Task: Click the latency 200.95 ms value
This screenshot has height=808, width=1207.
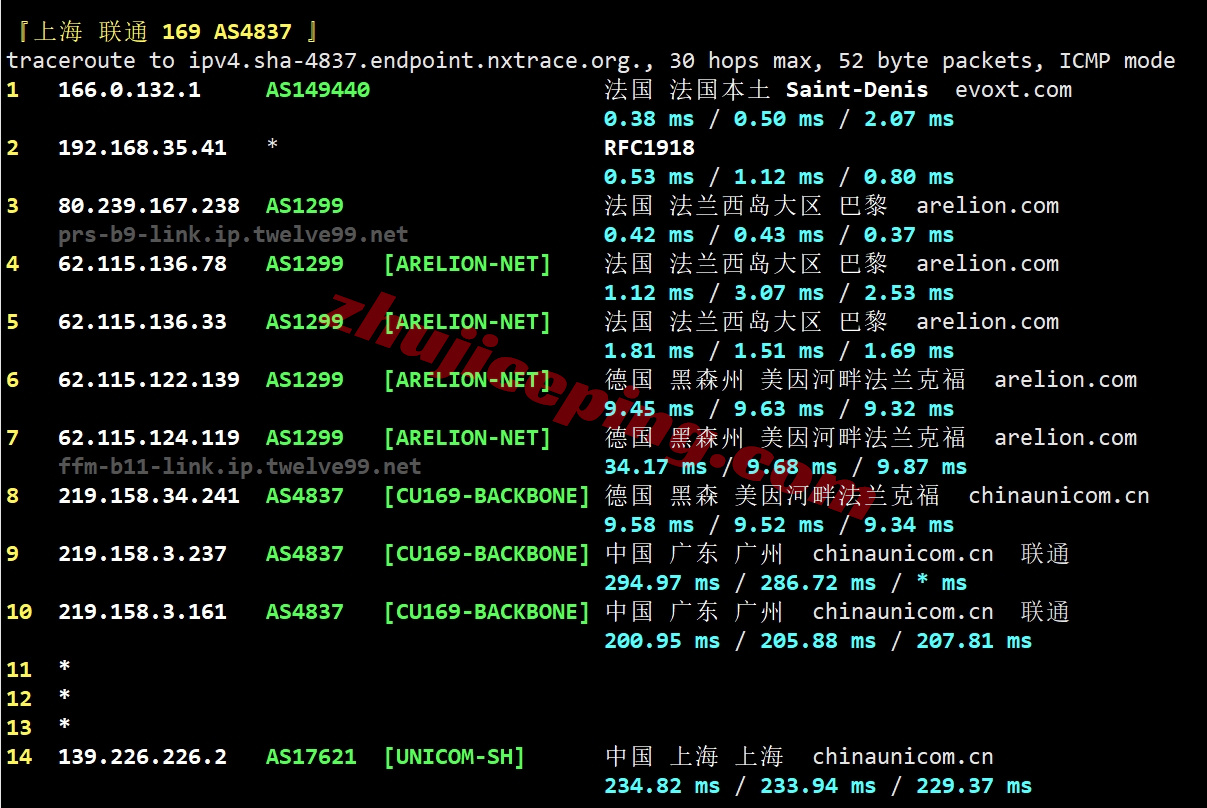Action: coord(662,641)
